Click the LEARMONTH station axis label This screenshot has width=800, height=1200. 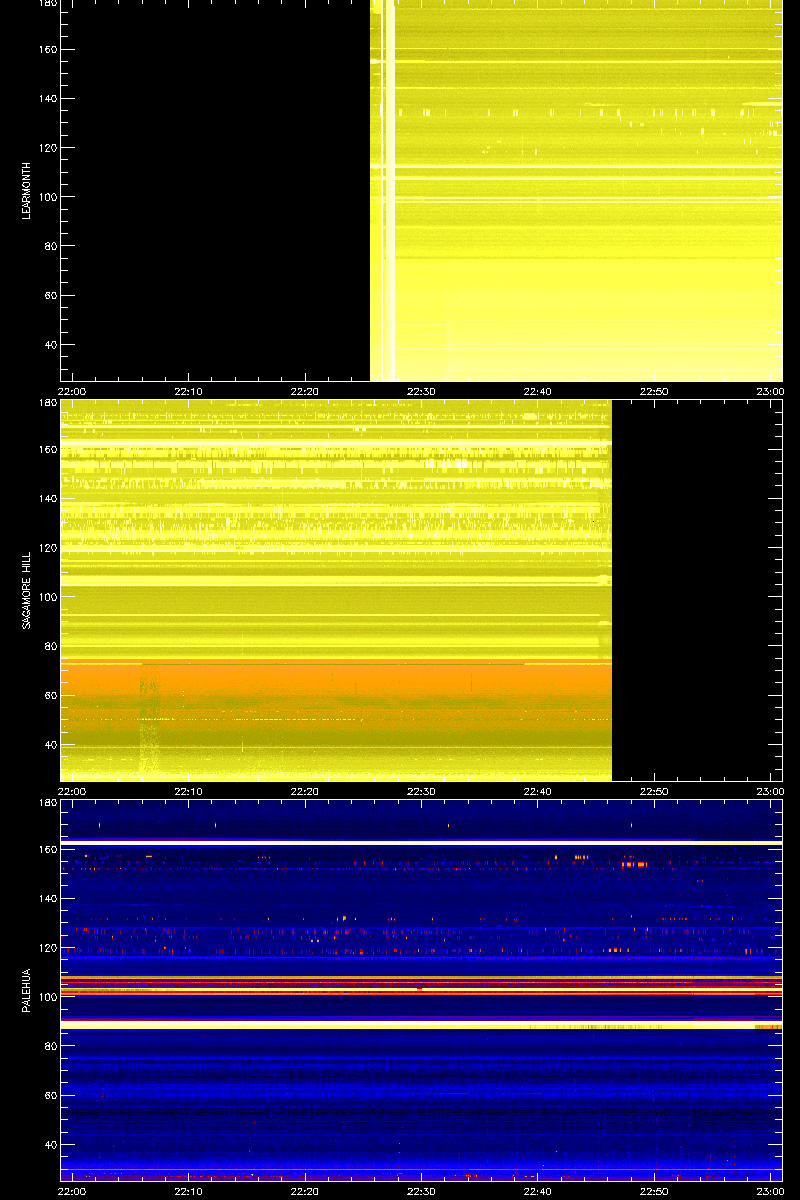coord(27,190)
